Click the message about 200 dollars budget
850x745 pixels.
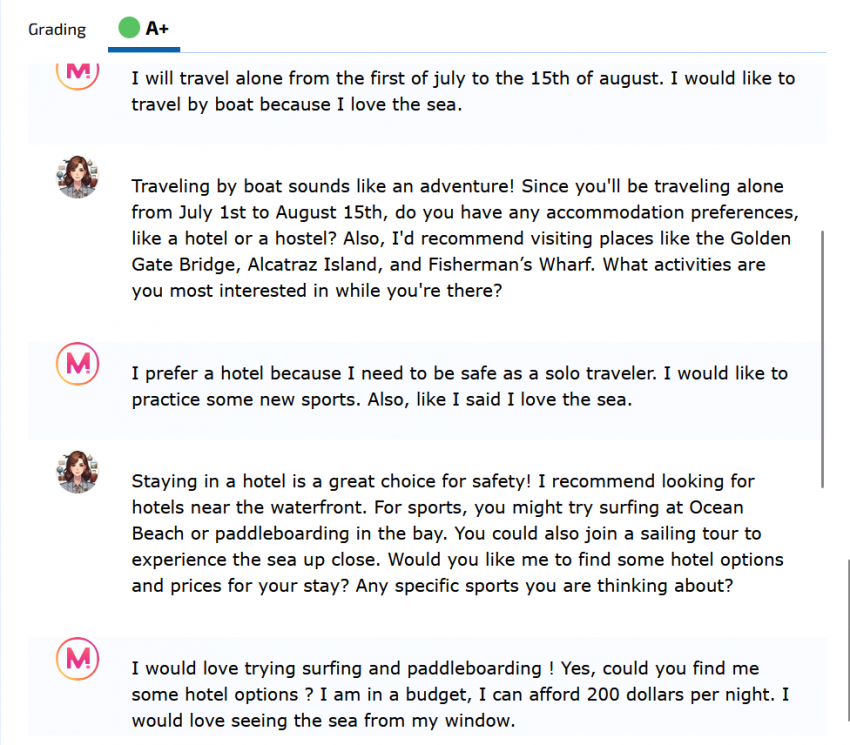[x=460, y=694]
